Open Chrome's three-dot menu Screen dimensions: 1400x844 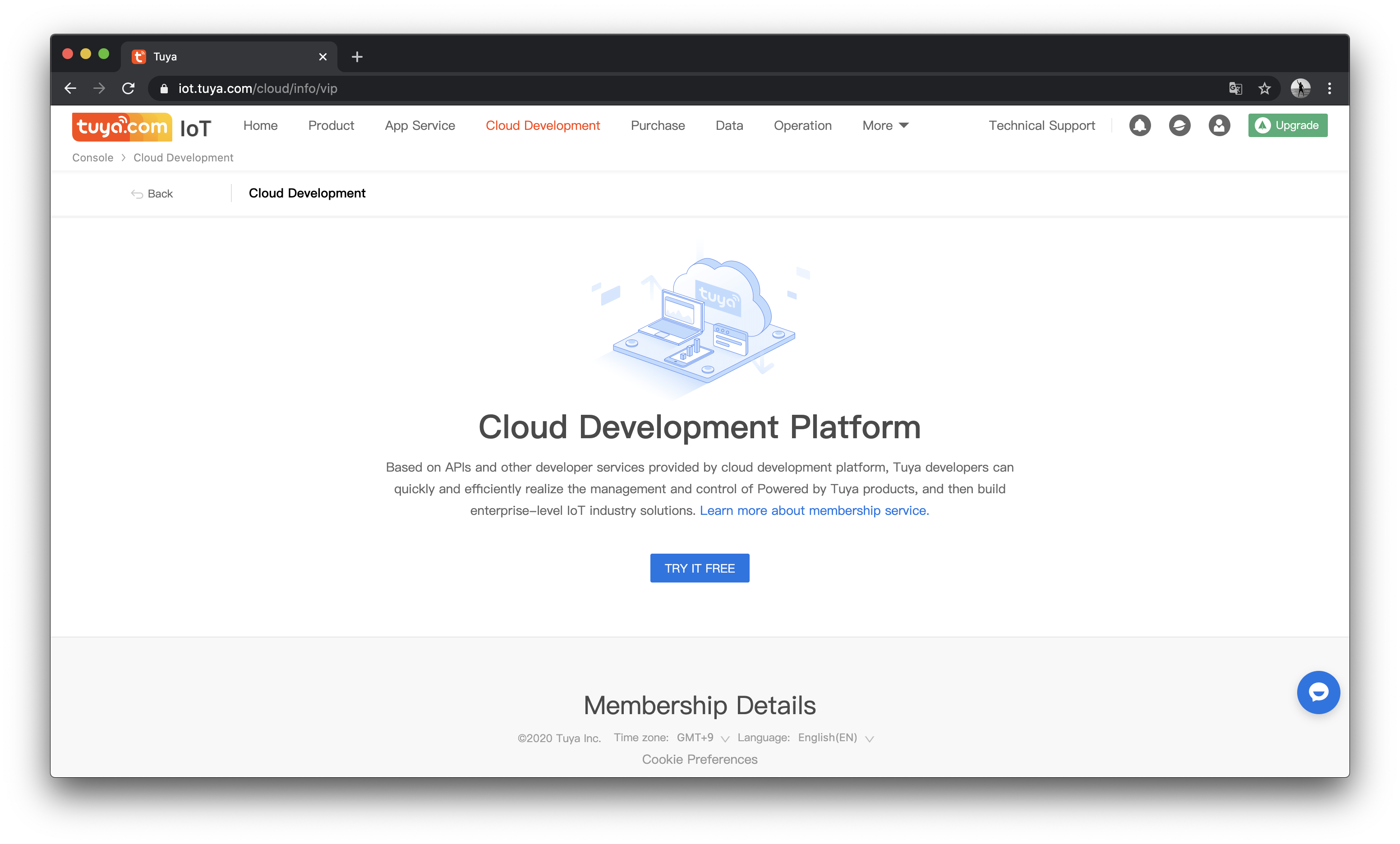click(x=1330, y=89)
